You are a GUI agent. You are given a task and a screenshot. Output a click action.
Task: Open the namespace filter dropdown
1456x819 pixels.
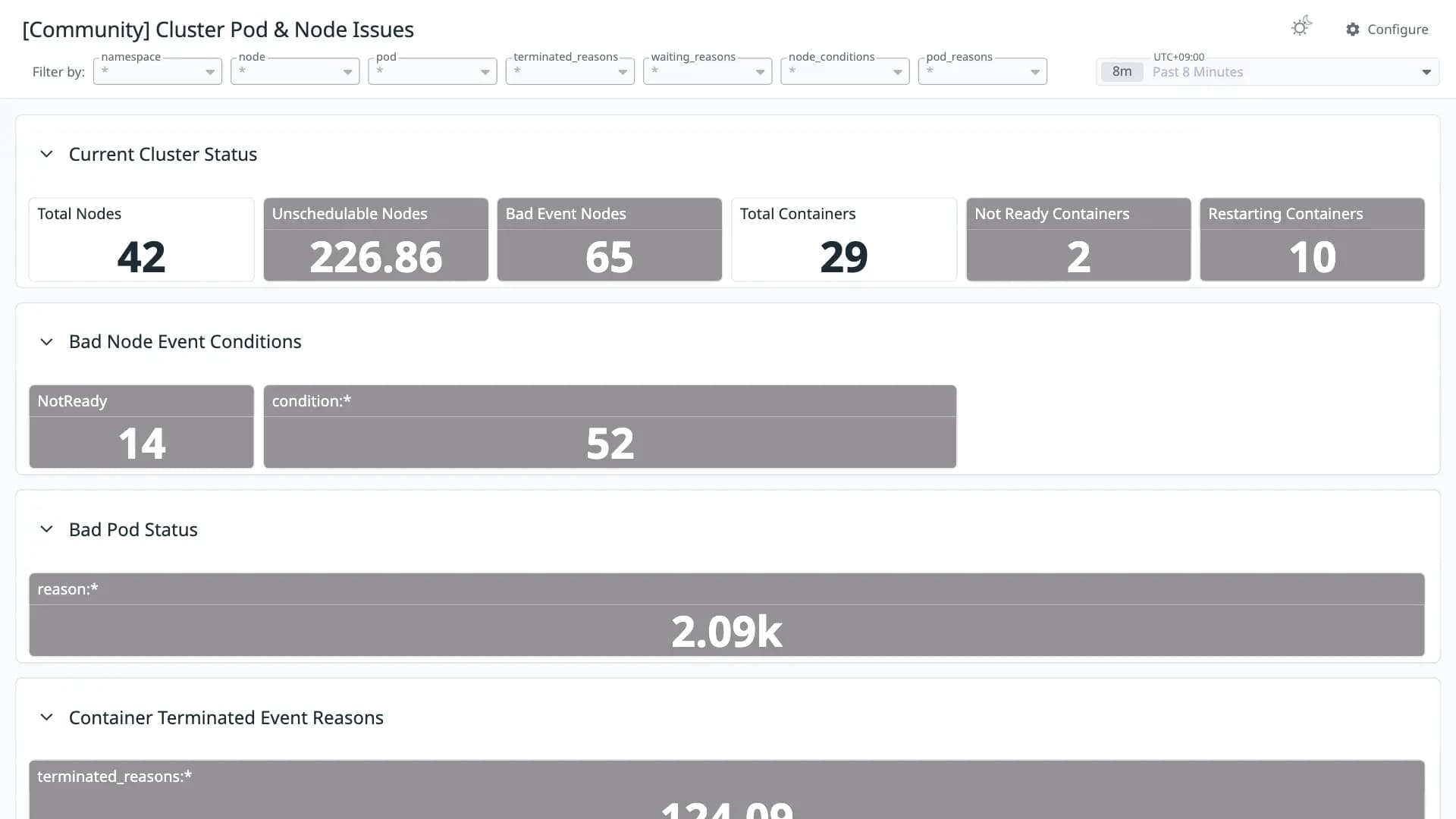(x=158, y=71)
